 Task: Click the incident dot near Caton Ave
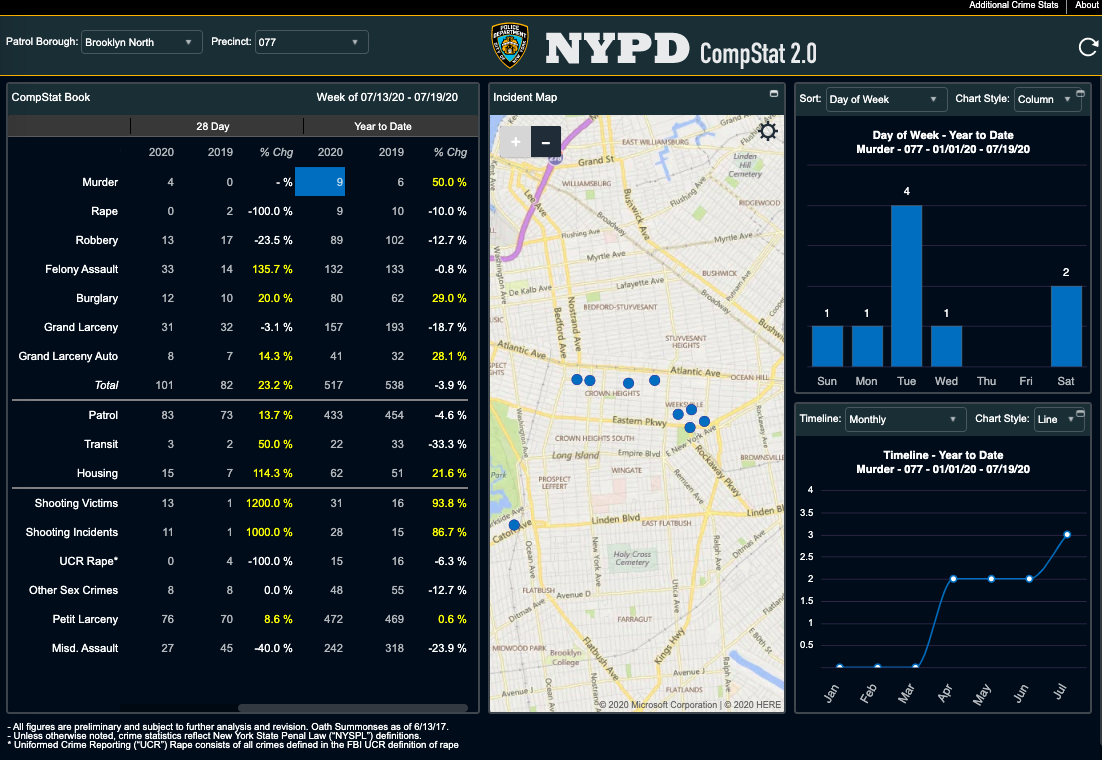[514, 525]
